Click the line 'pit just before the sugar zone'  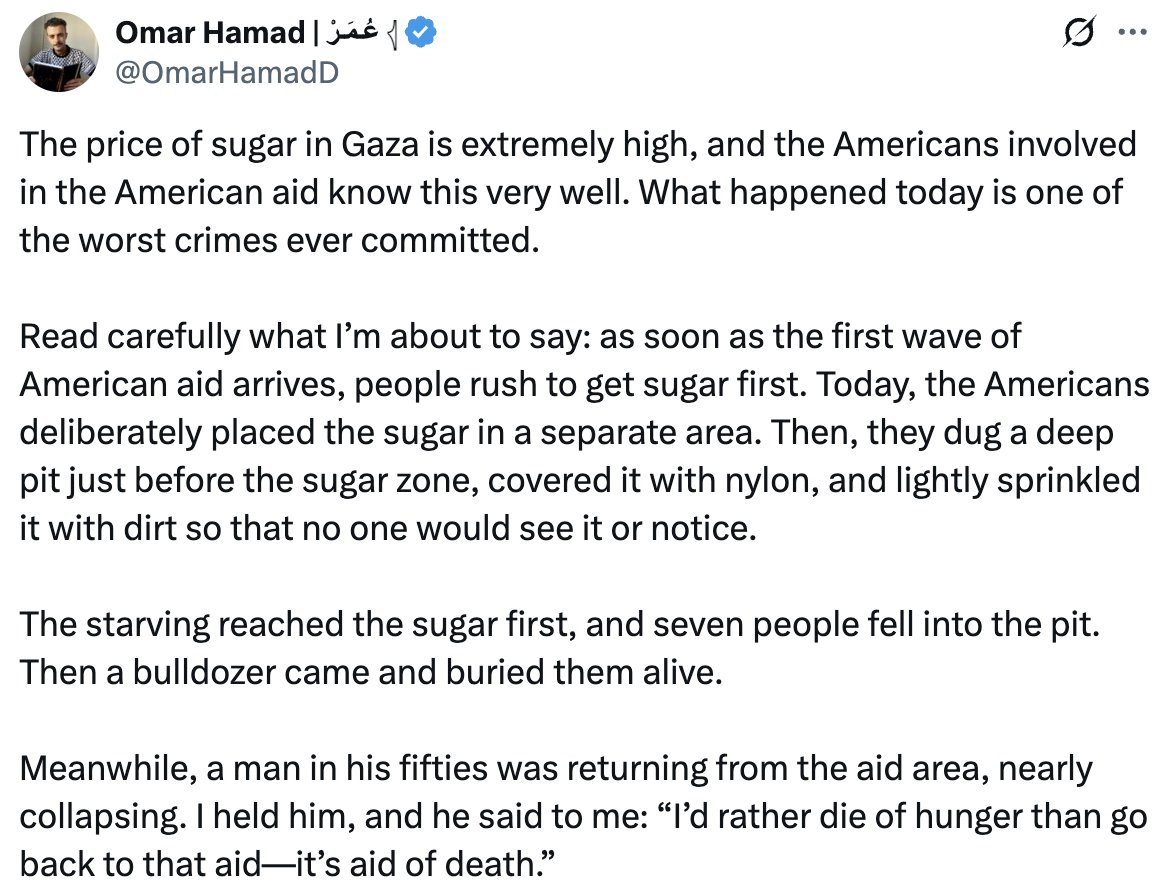(580, 481)
